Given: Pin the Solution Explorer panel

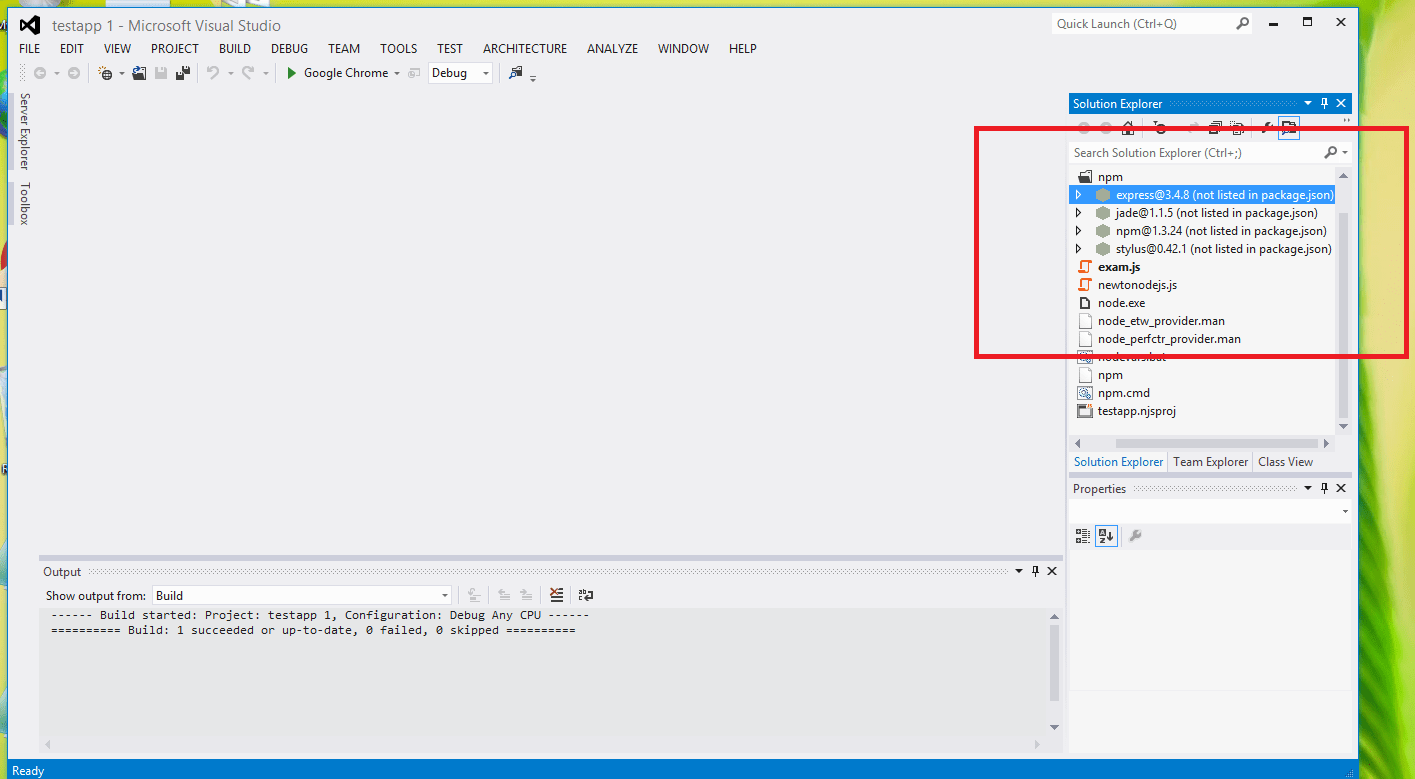Looking at the screenshot, I should coord(1324,103).
